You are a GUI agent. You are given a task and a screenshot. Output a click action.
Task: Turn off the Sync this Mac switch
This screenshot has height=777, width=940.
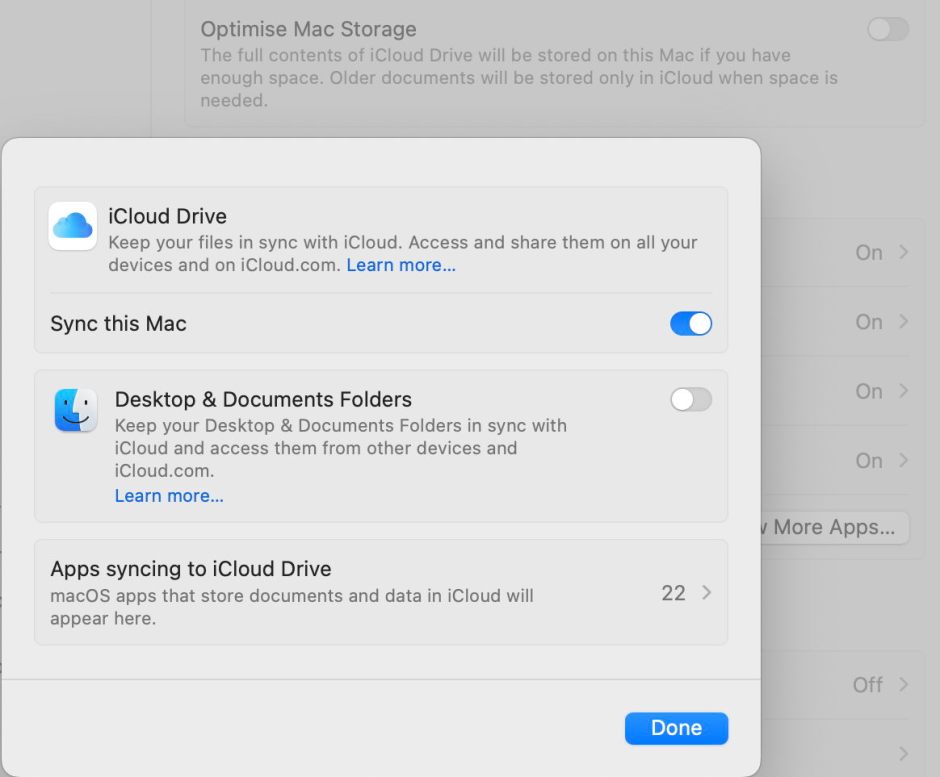point(691,323)
